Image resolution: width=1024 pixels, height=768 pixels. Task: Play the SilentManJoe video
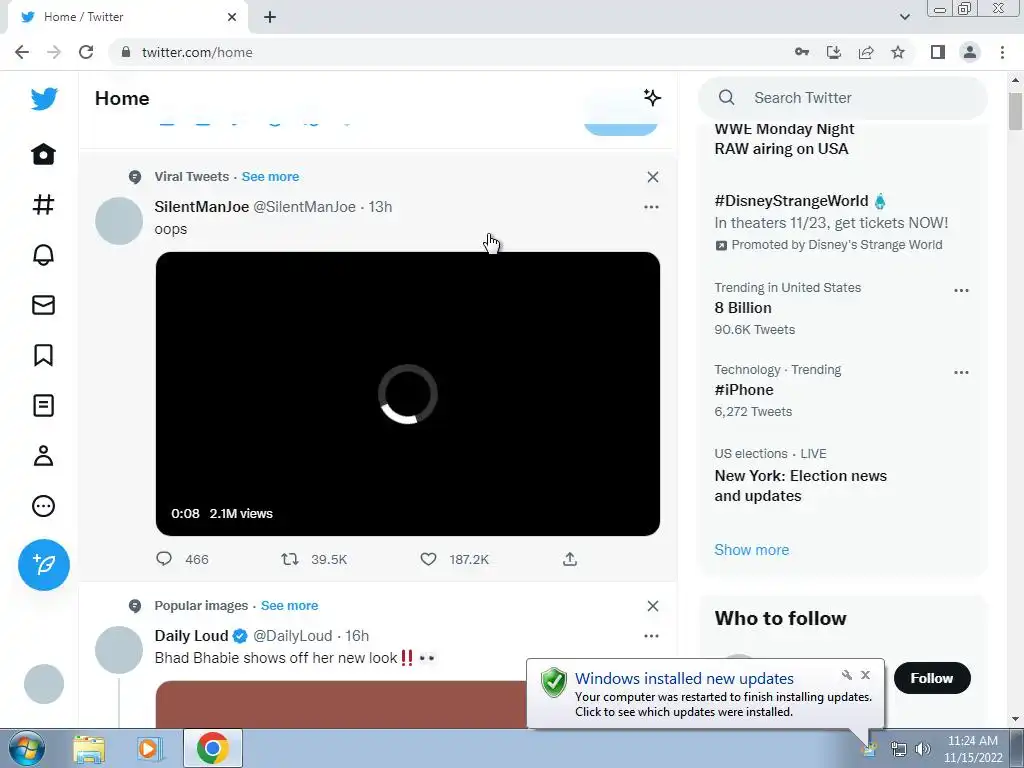point(408,394)
